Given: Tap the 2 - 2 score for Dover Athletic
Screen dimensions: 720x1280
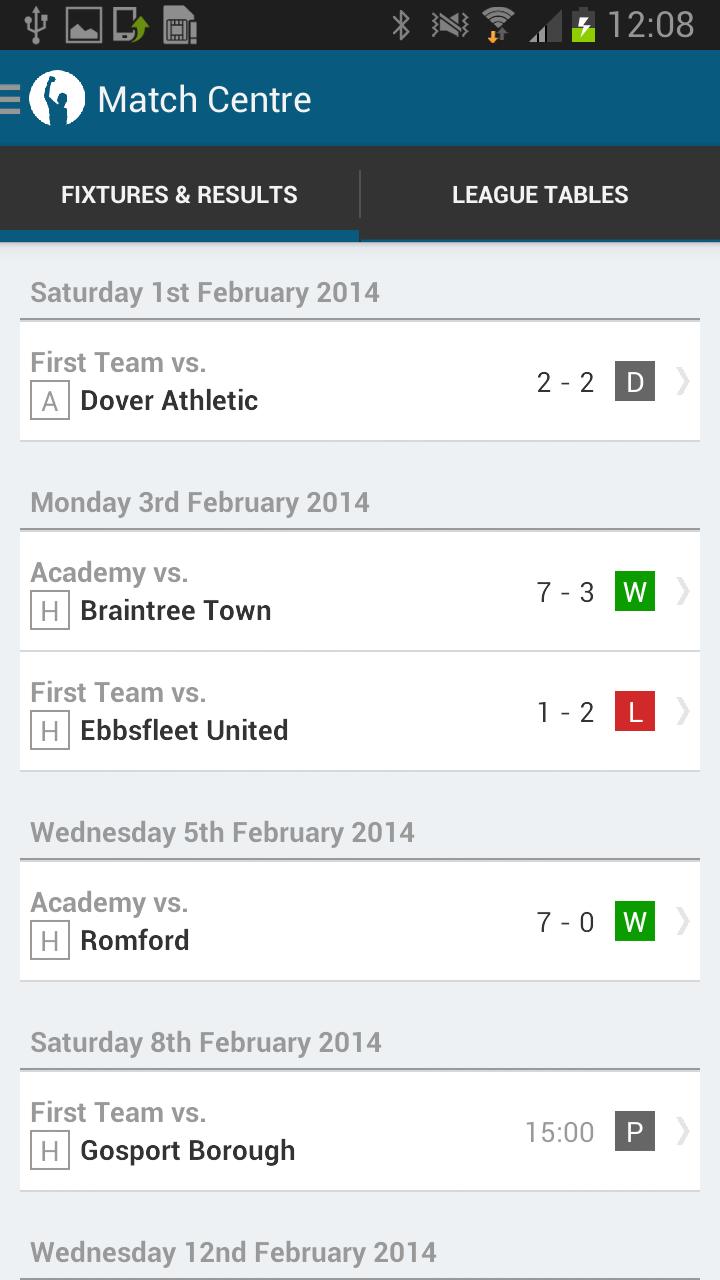Looking at the screenshot, I should pos(563,381).
